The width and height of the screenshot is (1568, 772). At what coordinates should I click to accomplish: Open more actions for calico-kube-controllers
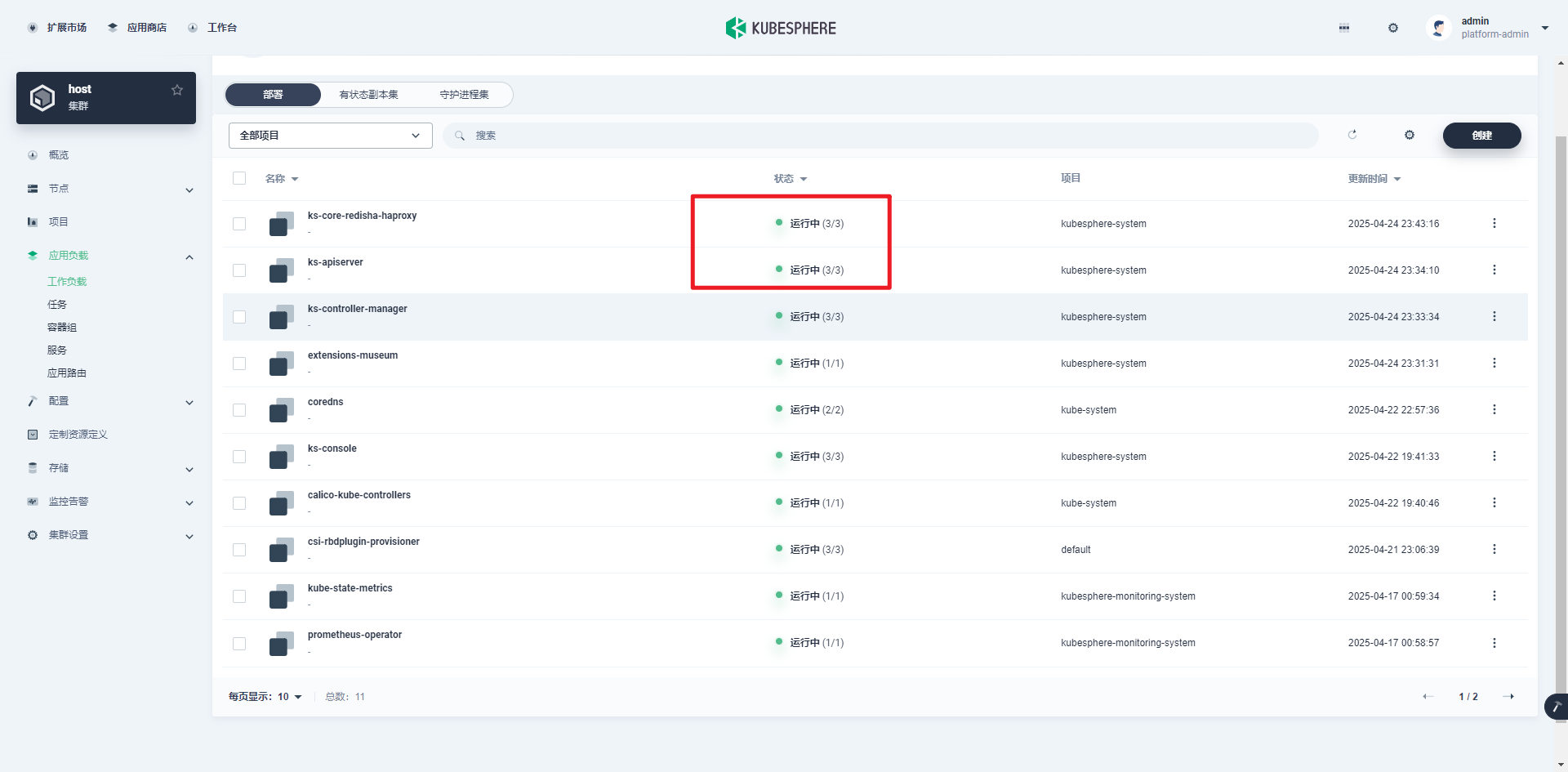1494,502
